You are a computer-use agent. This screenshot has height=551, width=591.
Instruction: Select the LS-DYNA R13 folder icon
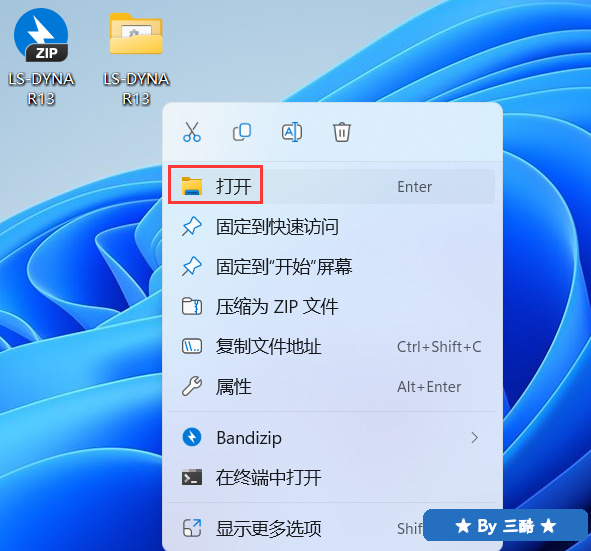click(136, 58)
